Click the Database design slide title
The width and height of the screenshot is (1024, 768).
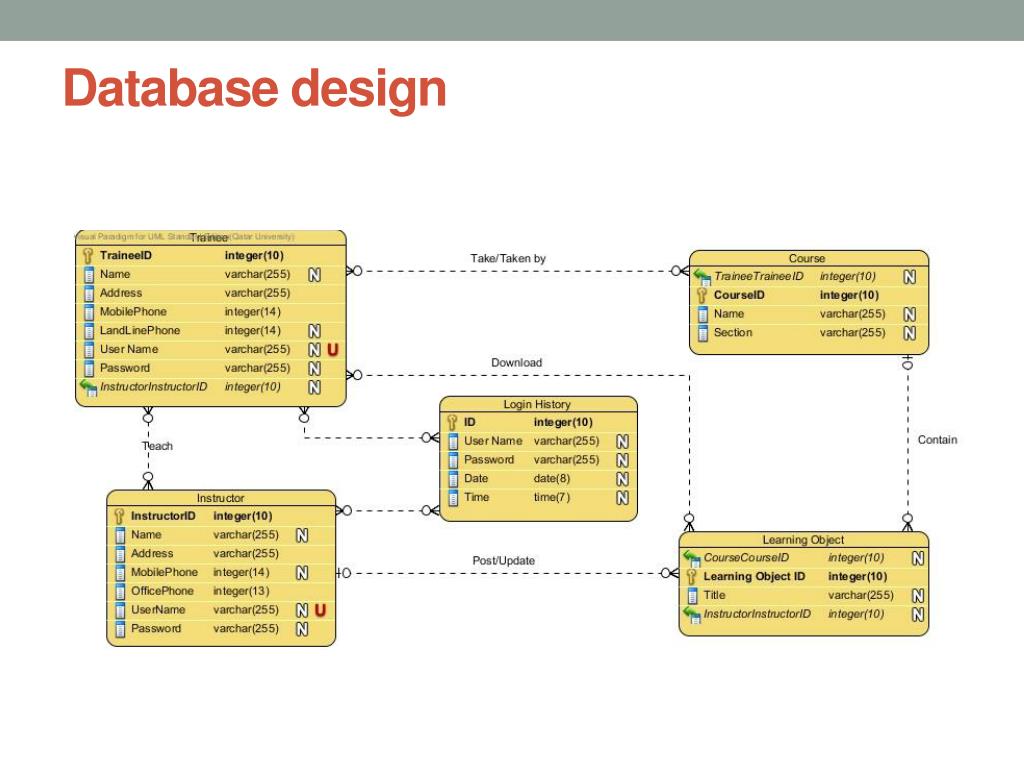click(x=254, y=89)
